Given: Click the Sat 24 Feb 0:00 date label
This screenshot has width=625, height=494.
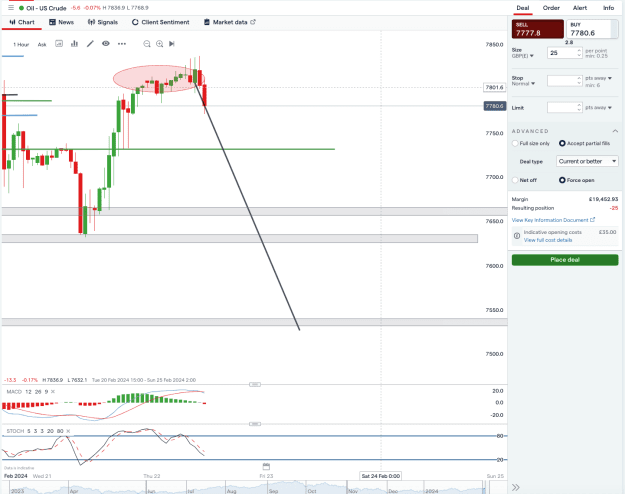Looking at the screenshot, I should [x=381, y=476].
